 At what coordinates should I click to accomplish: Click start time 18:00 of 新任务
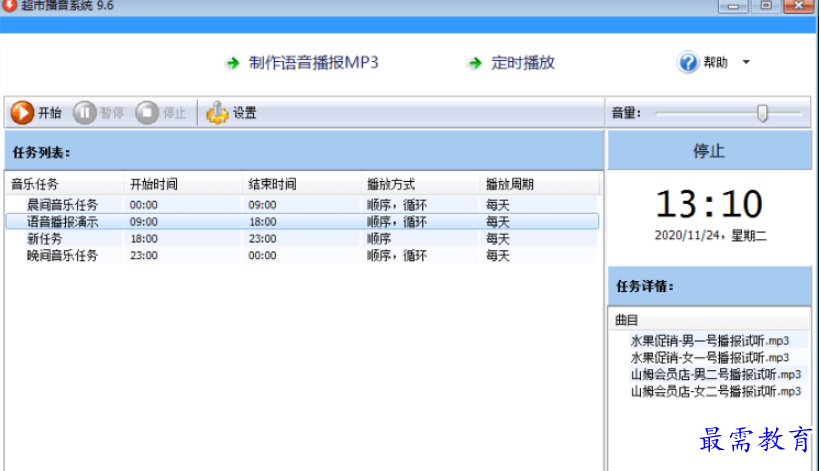[143, 239]
